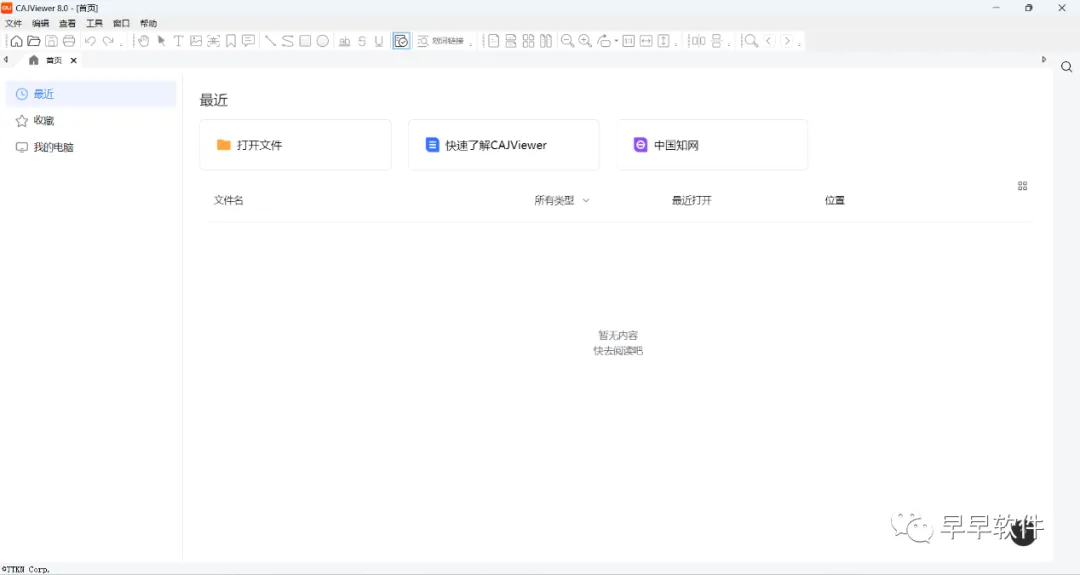
Task: Click the rotate page icon
Action: [604, 41]
